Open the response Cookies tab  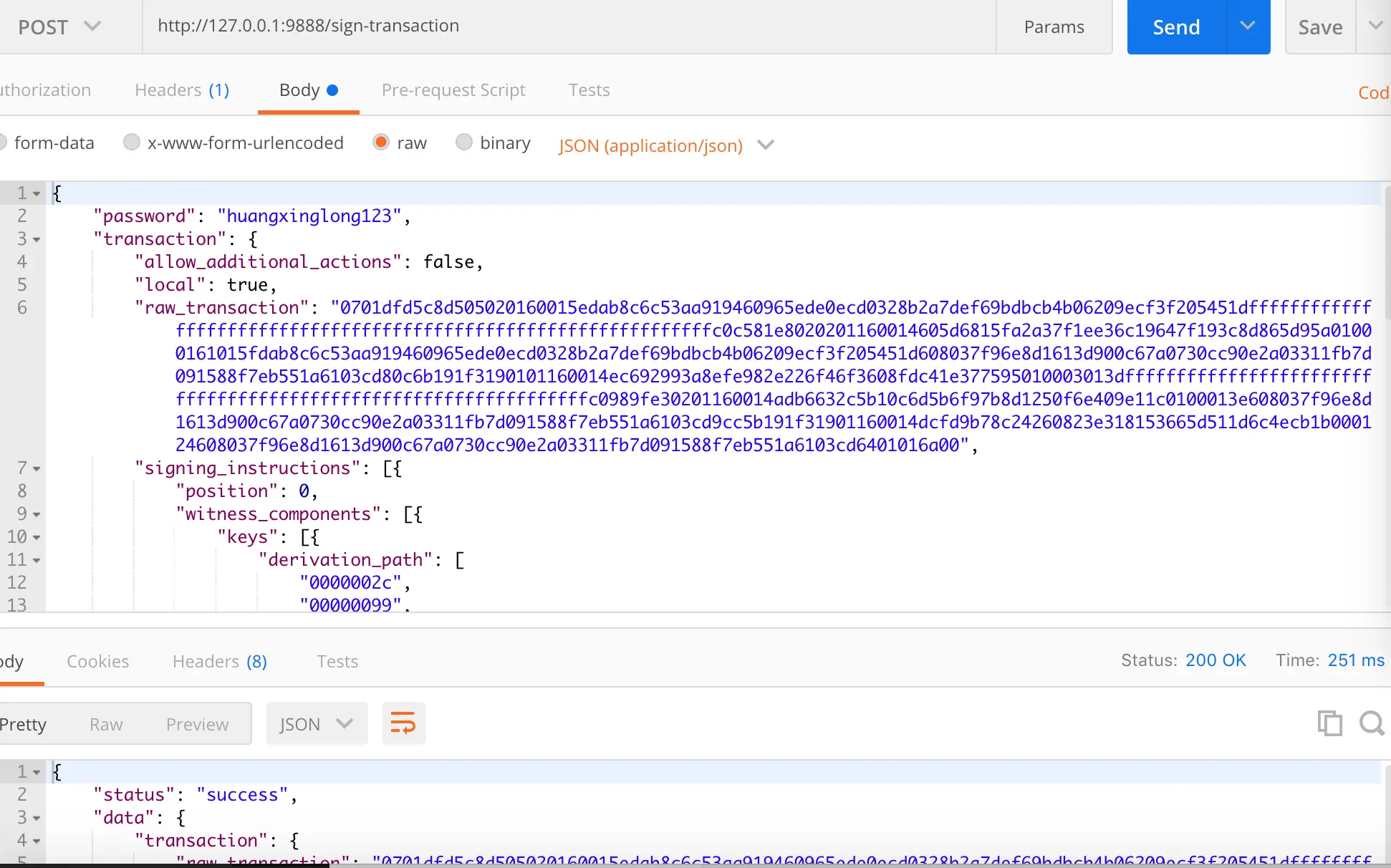(97, 661)
